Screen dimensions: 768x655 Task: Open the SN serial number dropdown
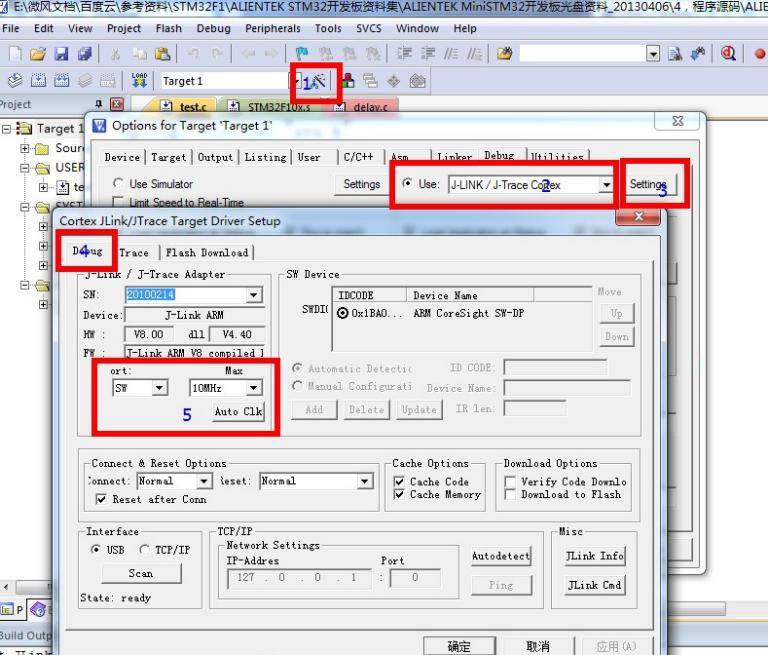click(x=254, y=294)
